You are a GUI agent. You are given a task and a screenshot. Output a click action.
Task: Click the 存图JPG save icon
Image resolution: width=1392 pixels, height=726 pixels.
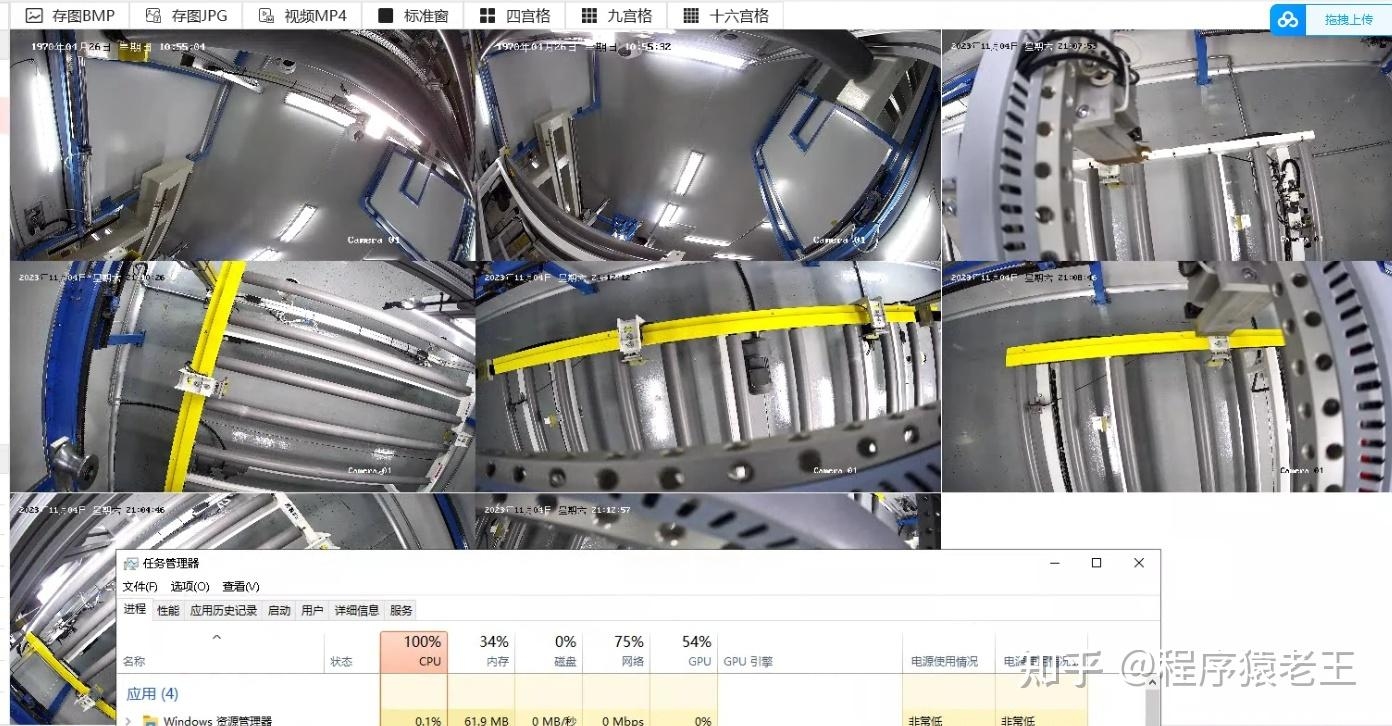tap(153, 16)
